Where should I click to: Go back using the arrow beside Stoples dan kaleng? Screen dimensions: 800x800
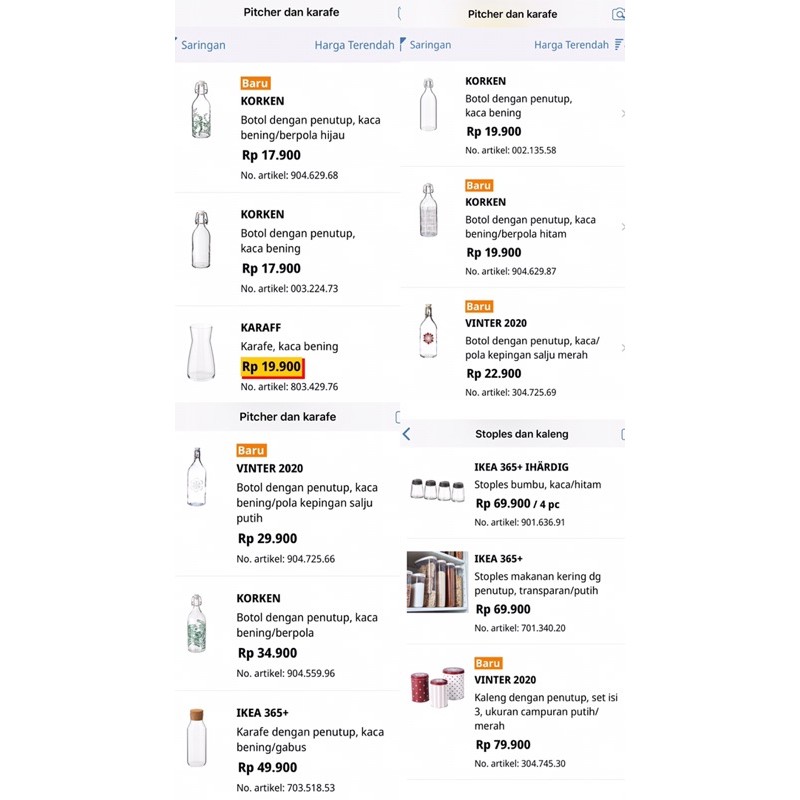tap(407, 434)
